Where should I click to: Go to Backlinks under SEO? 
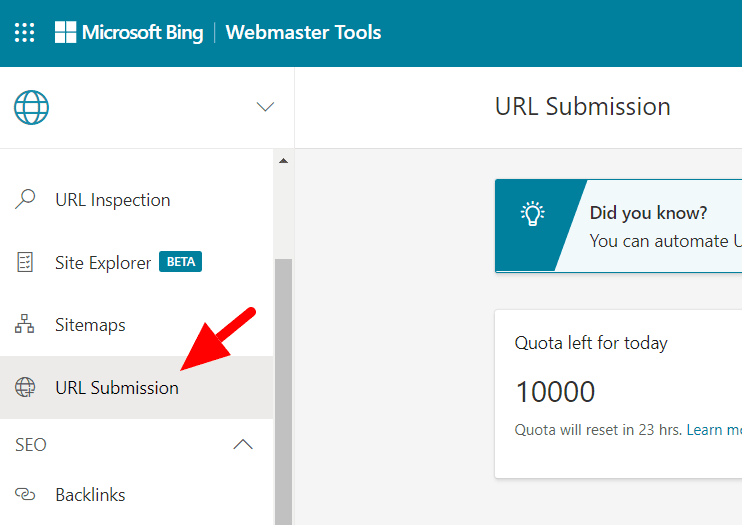pos(90,495)
